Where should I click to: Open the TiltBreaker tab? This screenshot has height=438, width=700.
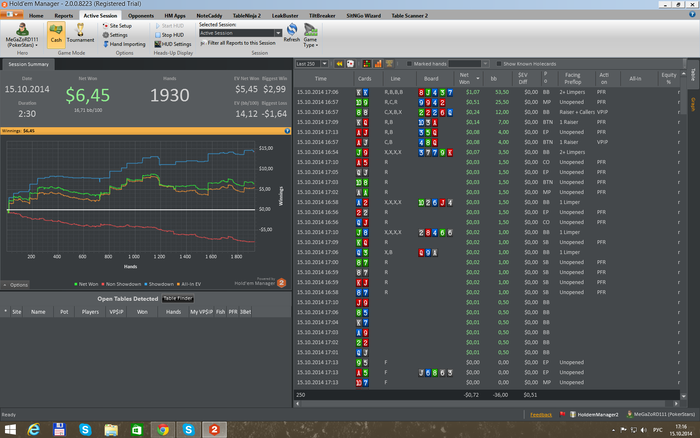[x=322, y=16]
